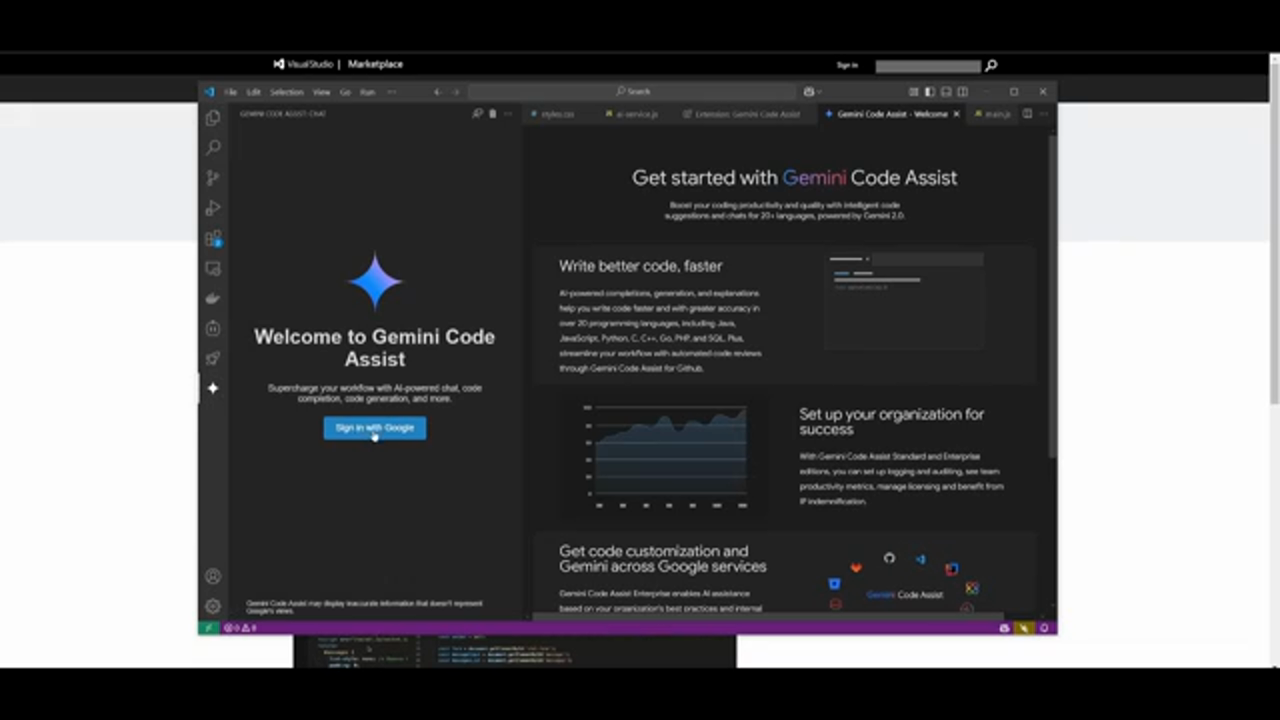Open the Source Control view
The height and width of the screenshot is (720, 1280).
click(x=212, y=178)
